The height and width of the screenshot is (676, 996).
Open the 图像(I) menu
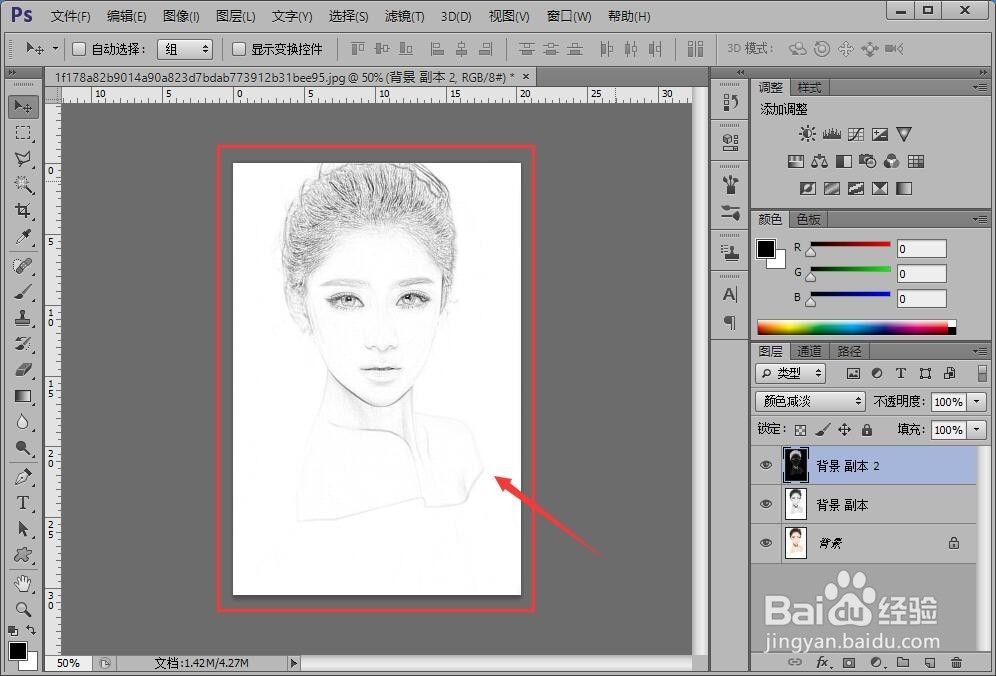click(x=181, y=16)
